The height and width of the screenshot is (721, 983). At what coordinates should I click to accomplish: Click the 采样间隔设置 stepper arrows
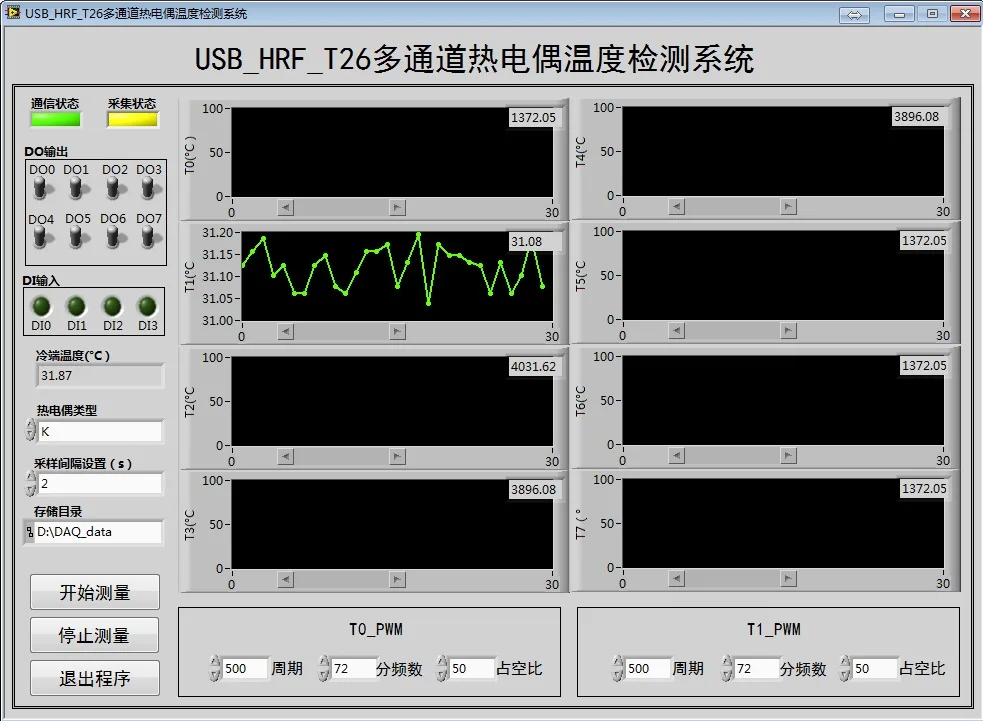coord(31,483)
